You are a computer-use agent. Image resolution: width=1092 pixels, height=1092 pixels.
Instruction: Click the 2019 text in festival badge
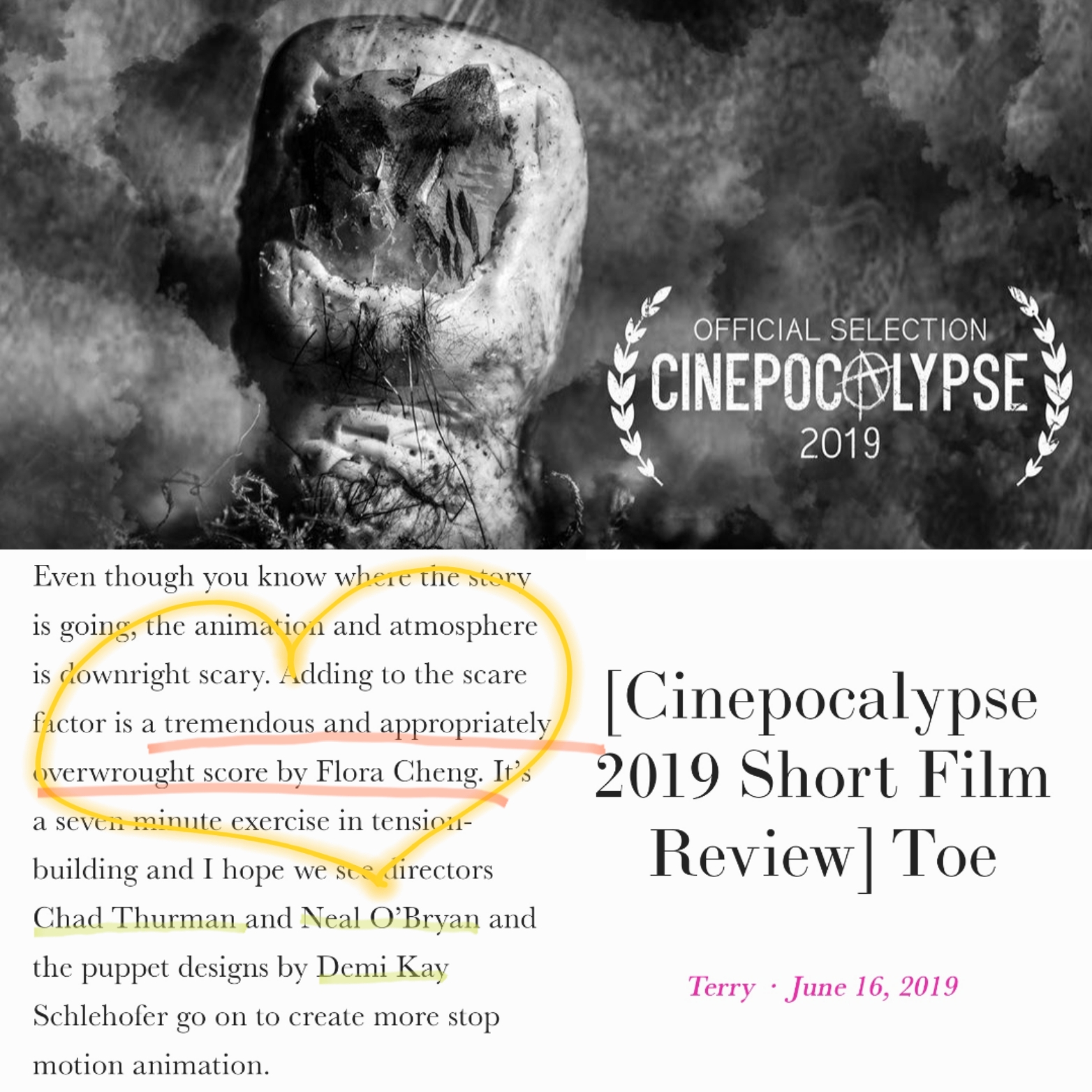[x=839, y=443]
